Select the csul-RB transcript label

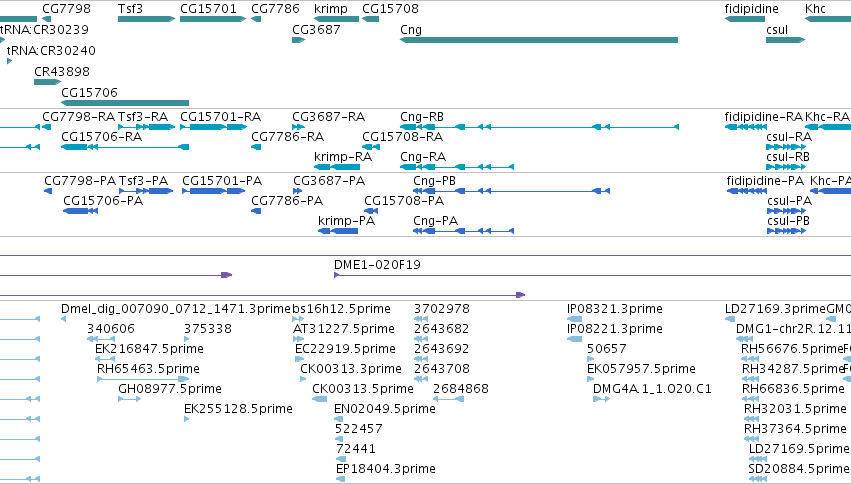788,157
